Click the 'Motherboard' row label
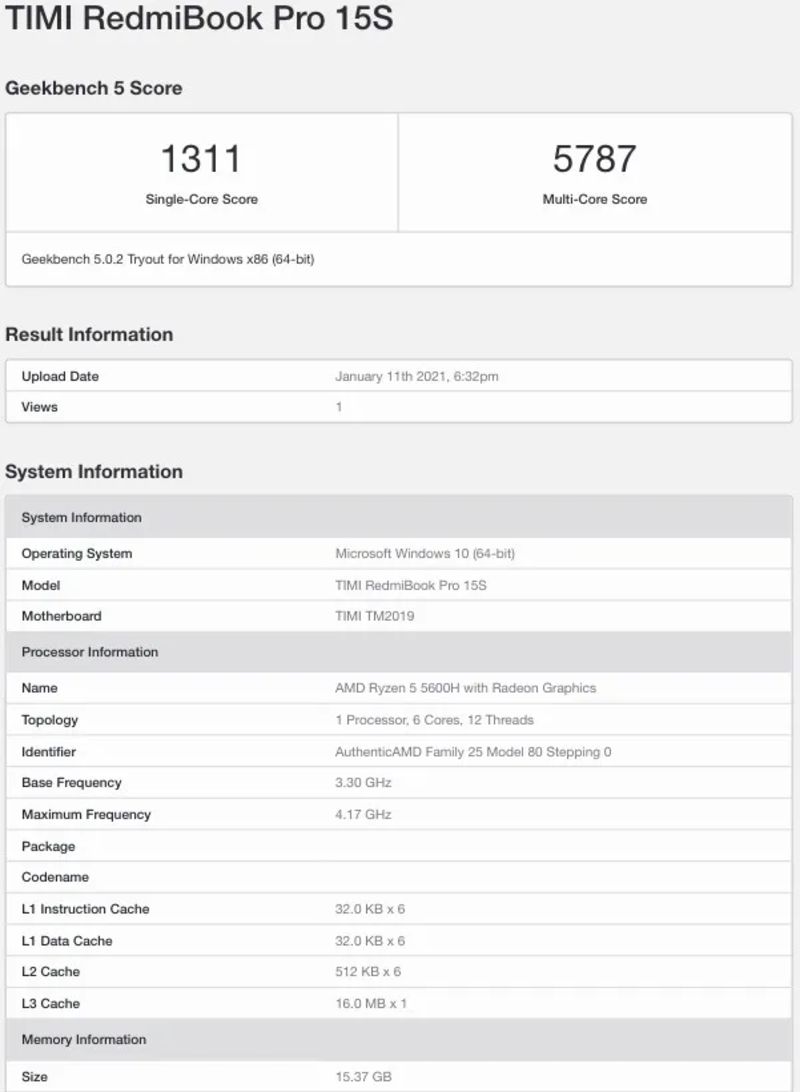The image size is (800, 1092). (61, 616)
